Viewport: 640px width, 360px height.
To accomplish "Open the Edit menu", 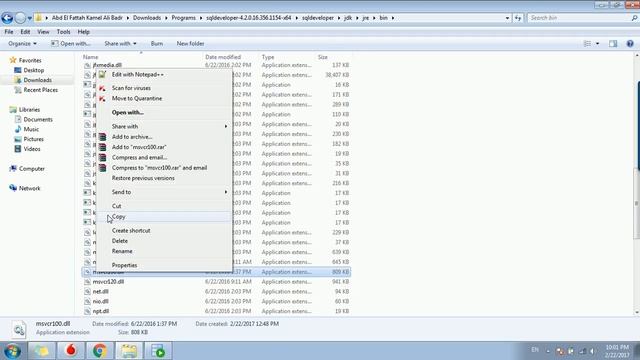I will 25,32.
